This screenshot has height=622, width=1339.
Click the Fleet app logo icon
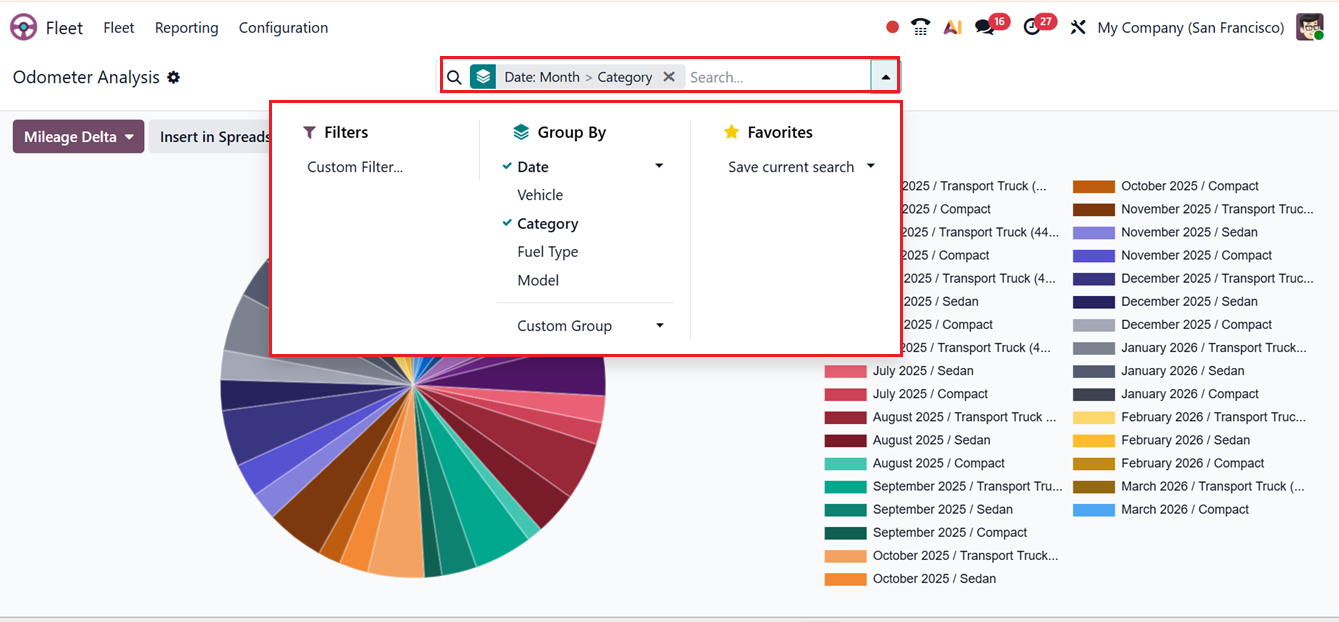(24, 28)
